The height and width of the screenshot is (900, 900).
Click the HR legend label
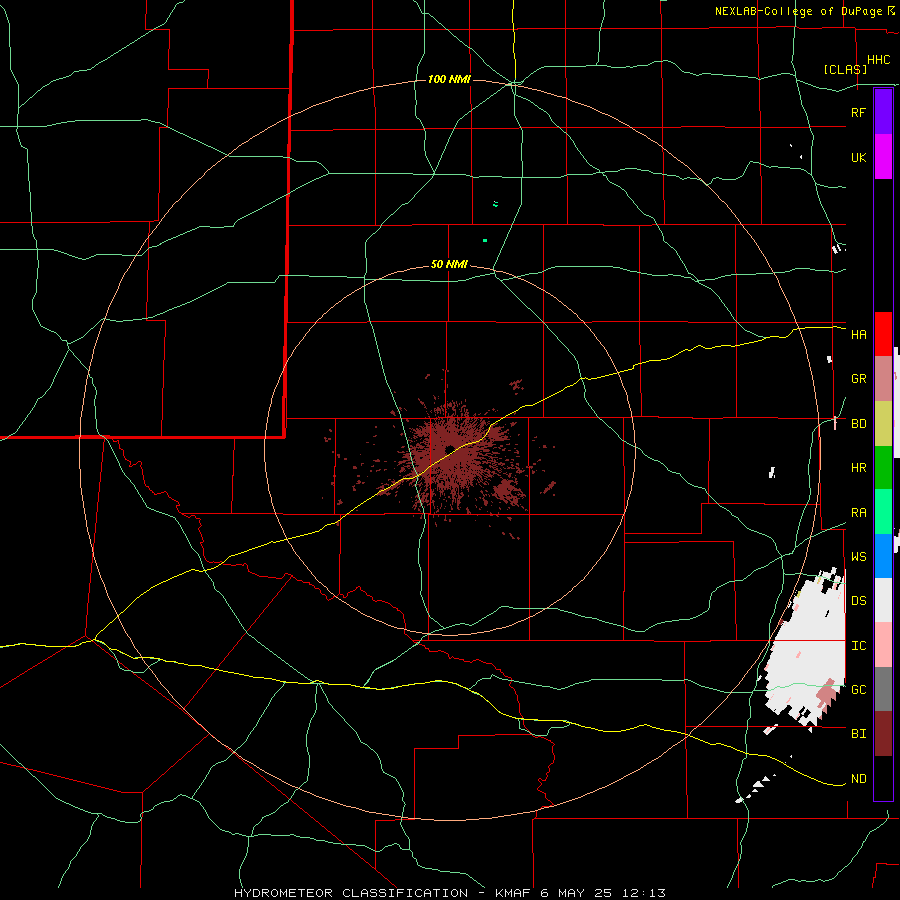tap(858, 468)
